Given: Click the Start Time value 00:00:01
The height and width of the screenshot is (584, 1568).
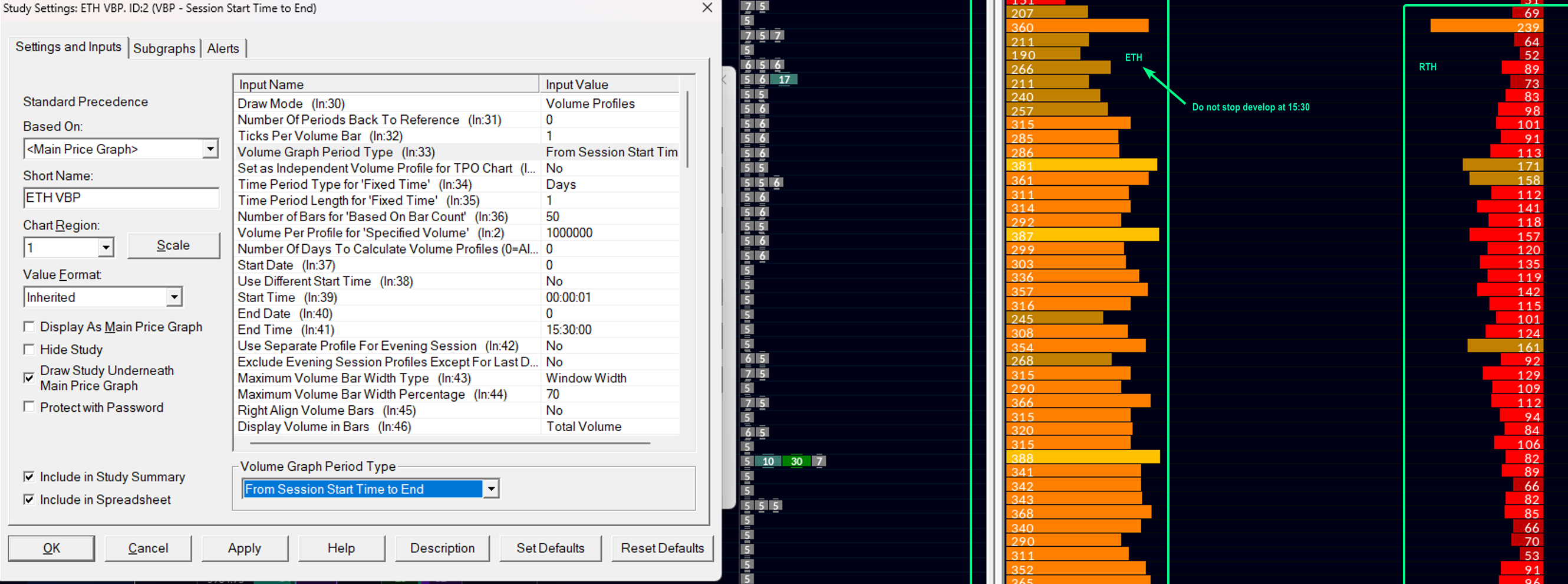Looking at the screenshot, I should tap(611, 297).
